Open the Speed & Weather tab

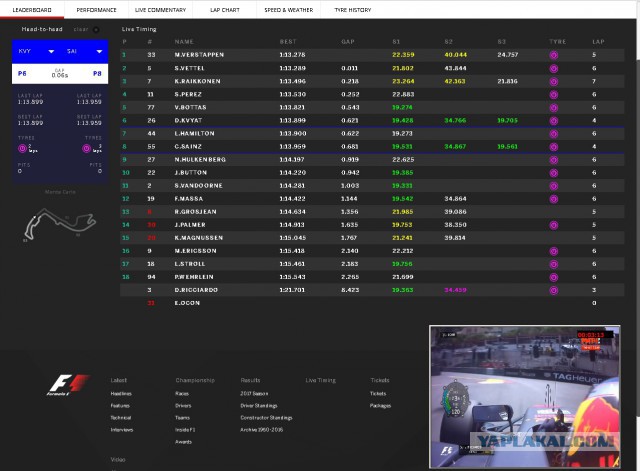tap(289, 10)
